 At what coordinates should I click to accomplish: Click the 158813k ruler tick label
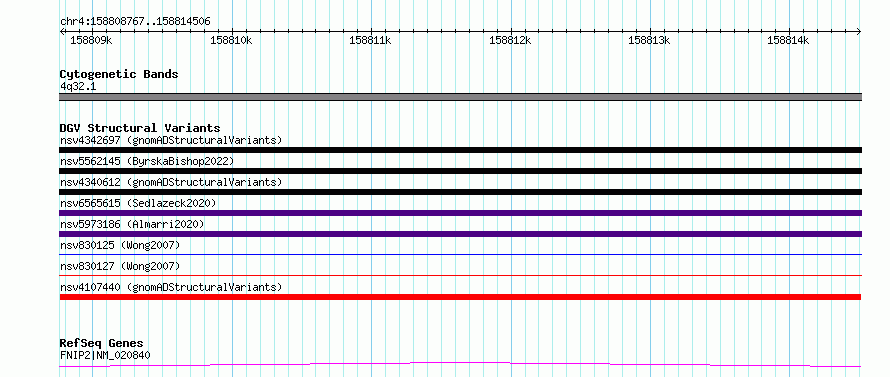pos(649,40)
